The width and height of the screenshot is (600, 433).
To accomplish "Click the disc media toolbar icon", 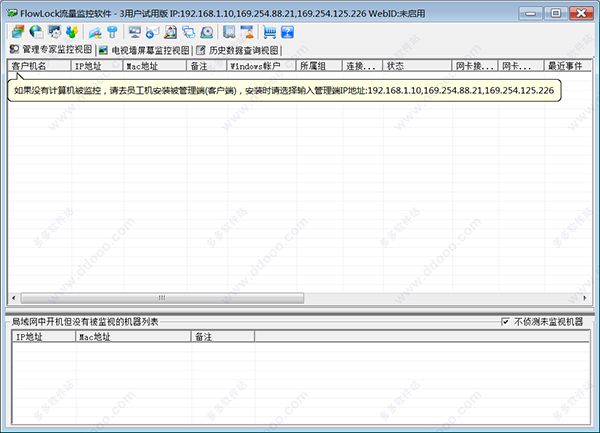I will point(207,32).
